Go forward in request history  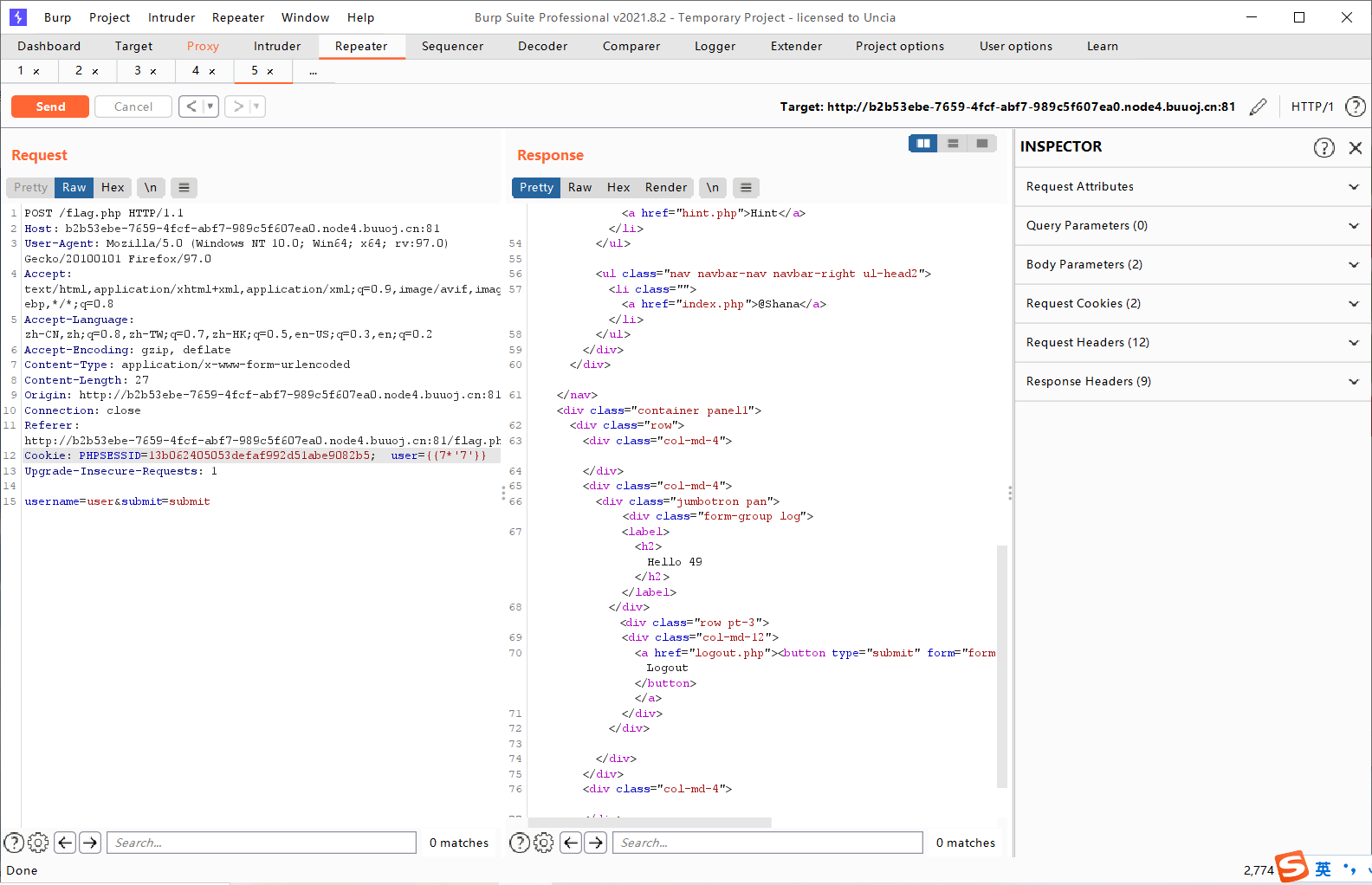pos(238,107)
